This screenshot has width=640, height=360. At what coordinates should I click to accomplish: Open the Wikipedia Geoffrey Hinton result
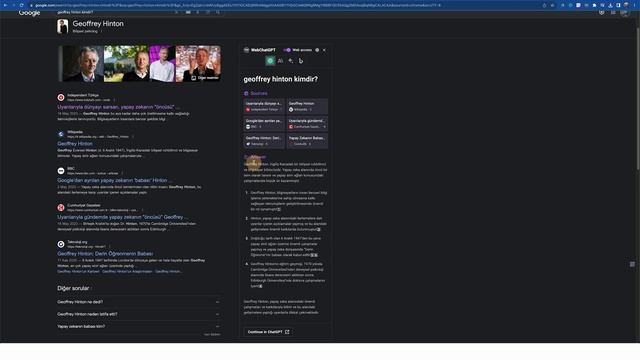coord(75,144)
